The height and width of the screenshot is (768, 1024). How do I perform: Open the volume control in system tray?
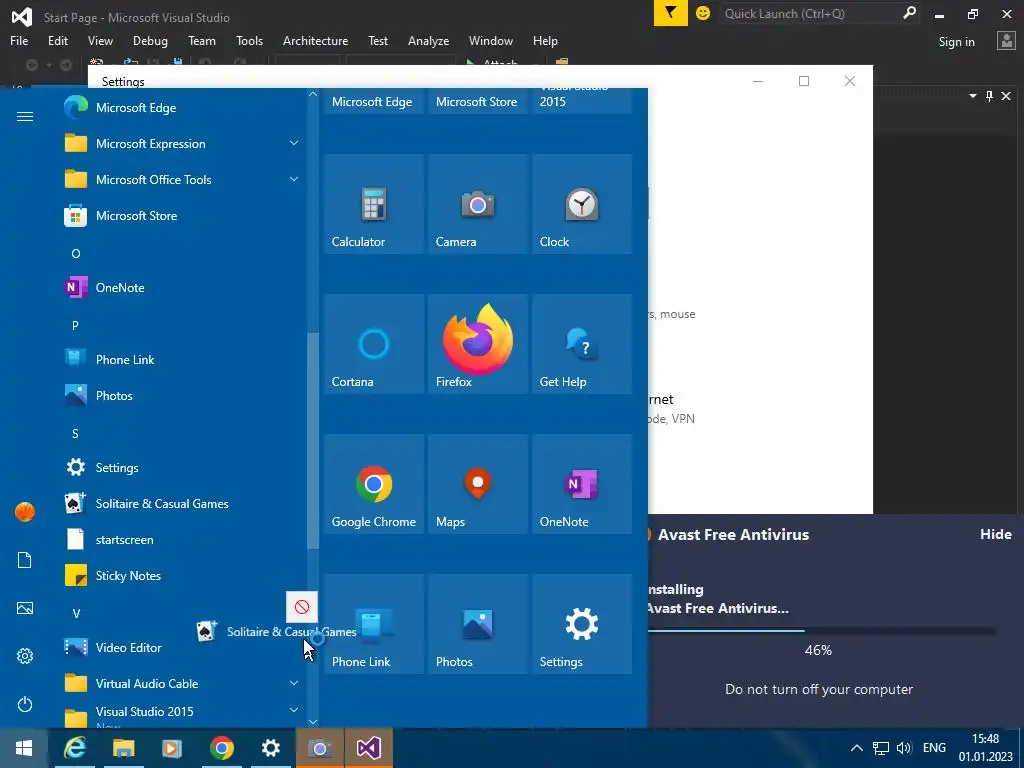pyautogui.click(x=904, y=748)
